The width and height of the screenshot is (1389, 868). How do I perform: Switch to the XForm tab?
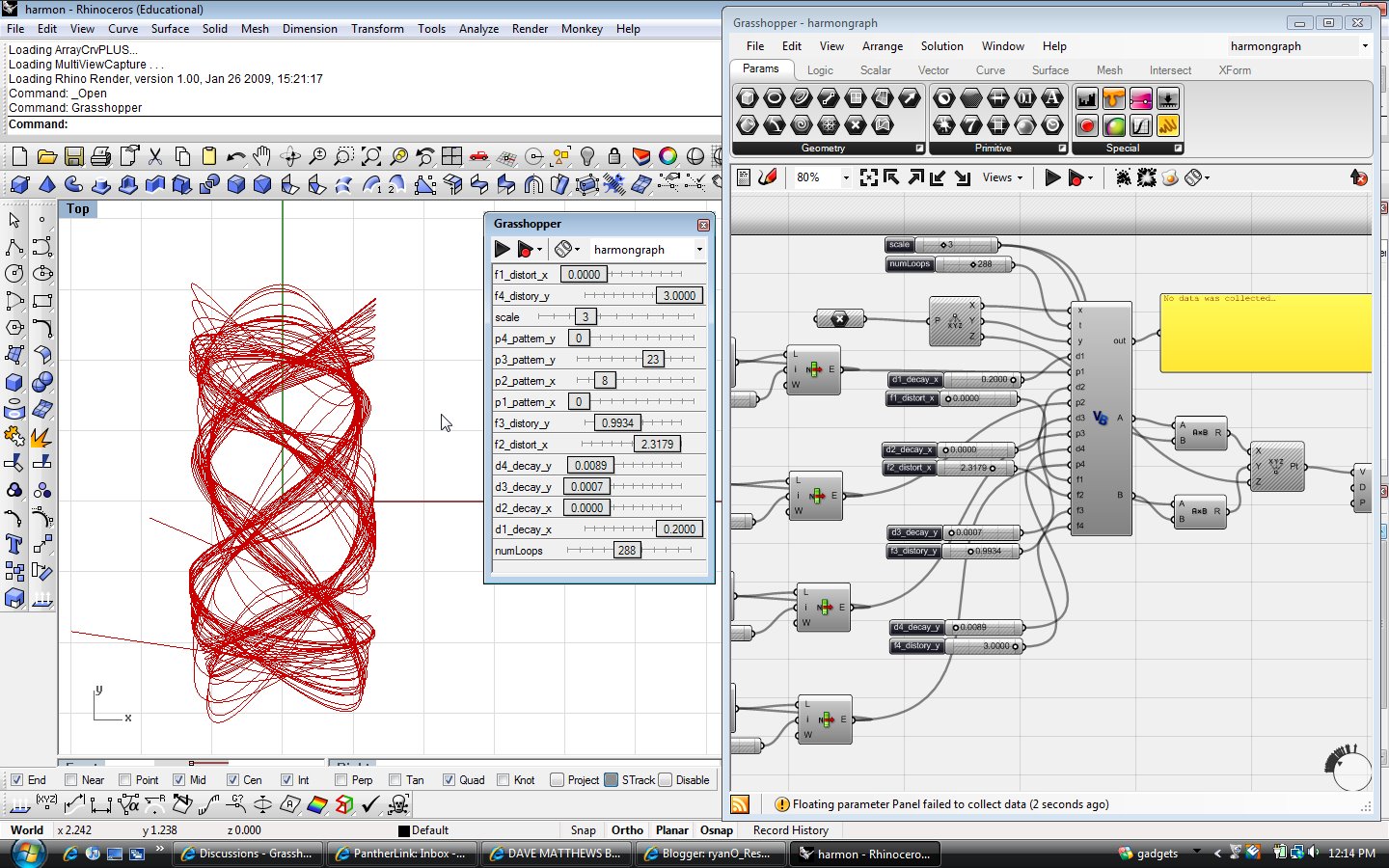point(1234,70)
